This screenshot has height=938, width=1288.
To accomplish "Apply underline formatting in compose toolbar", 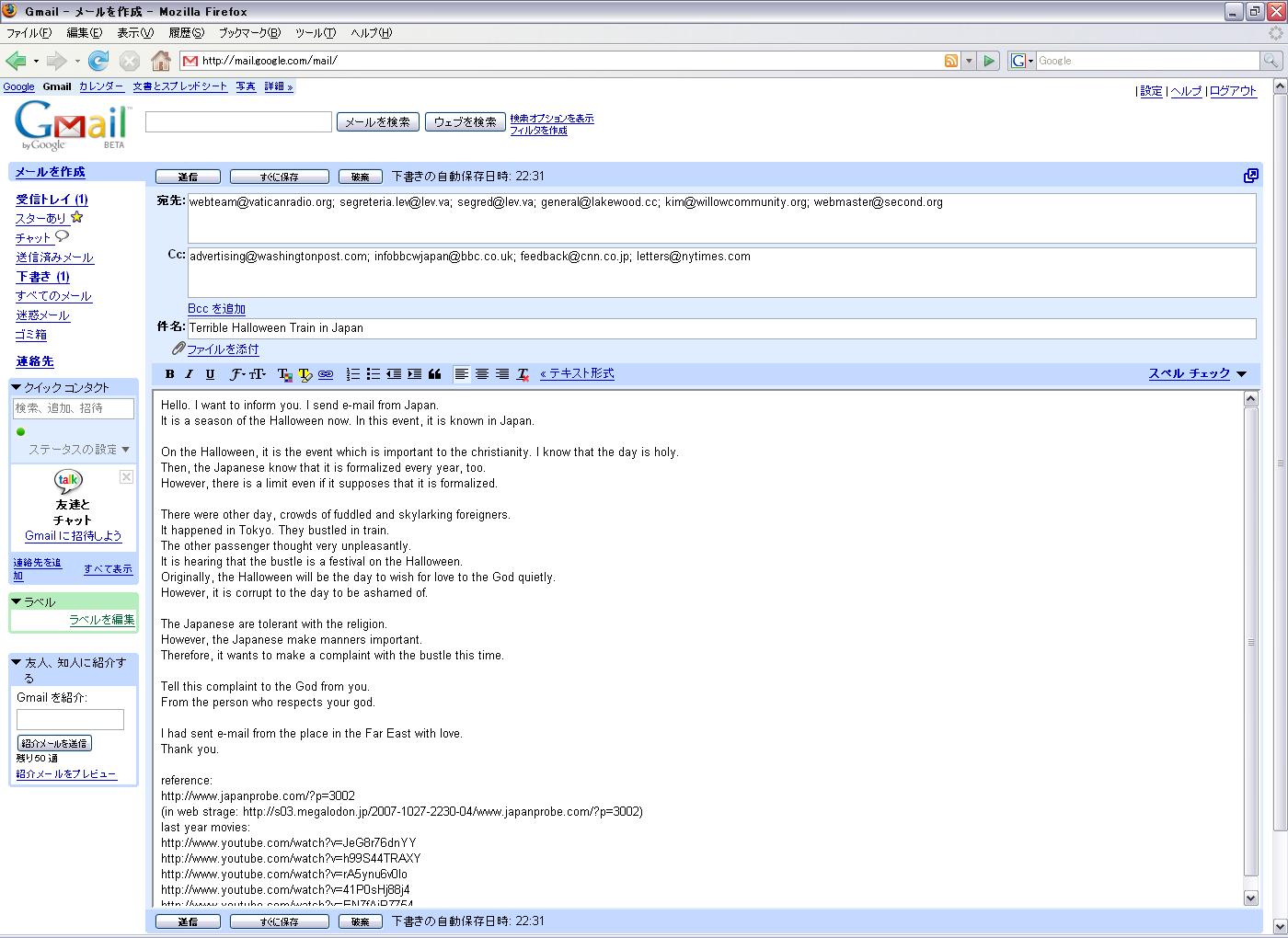I will (210, 374).
